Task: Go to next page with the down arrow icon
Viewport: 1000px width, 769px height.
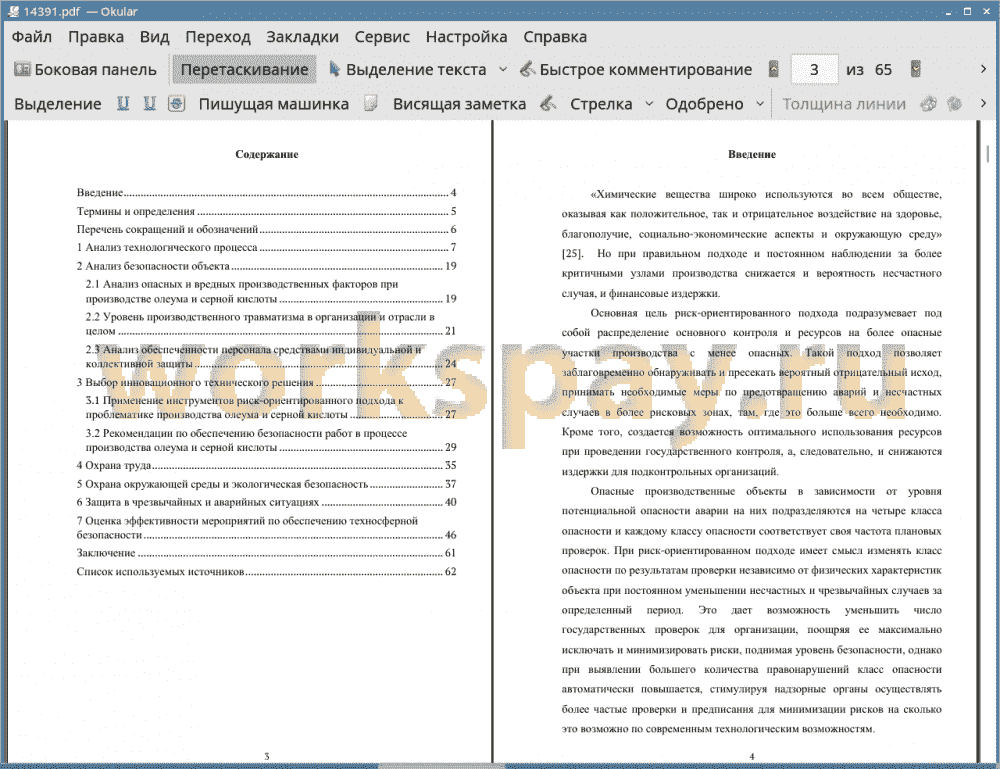Action: (916, 69)
